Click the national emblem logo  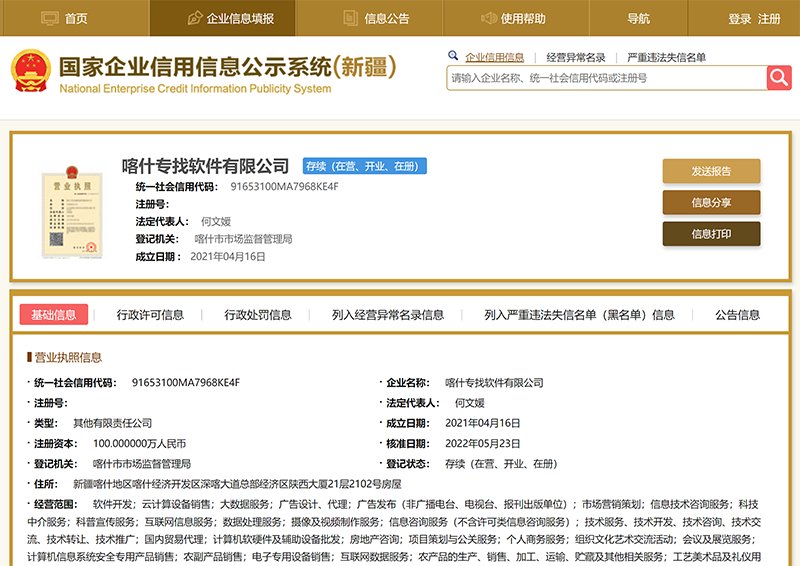[x=31, y=70]
